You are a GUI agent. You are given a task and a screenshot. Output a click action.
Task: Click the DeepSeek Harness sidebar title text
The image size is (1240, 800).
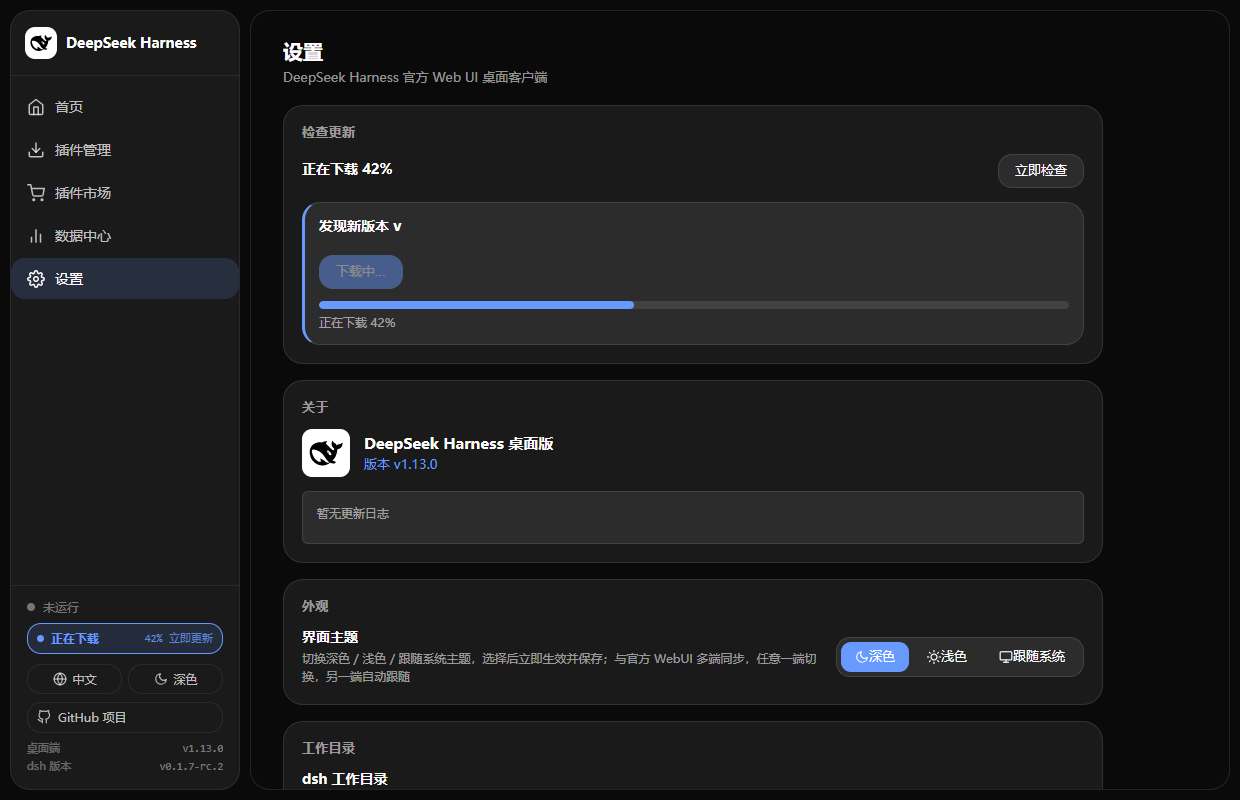(131, 43)
